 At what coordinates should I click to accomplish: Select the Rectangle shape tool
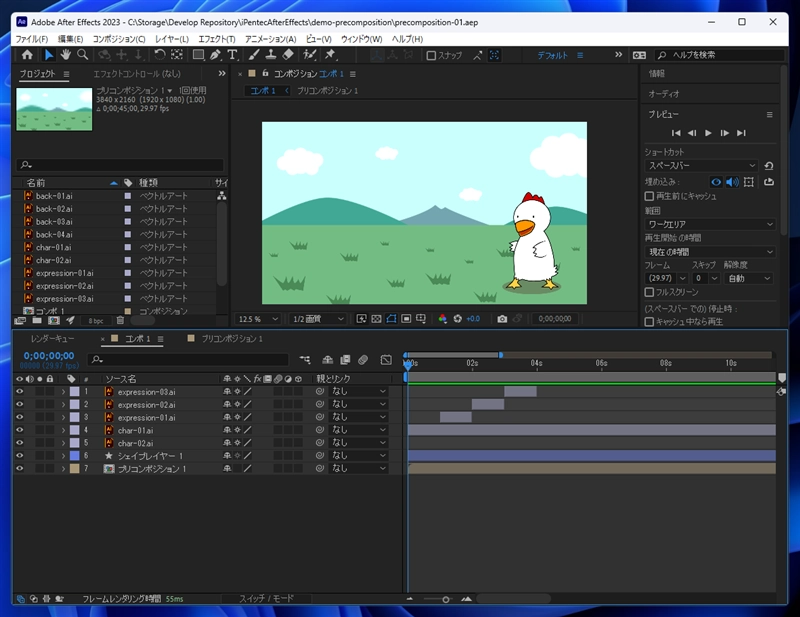click(x=198, y=55)
